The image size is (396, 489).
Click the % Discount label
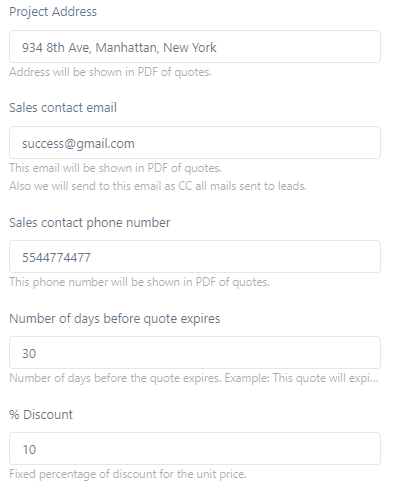[41, 415]
